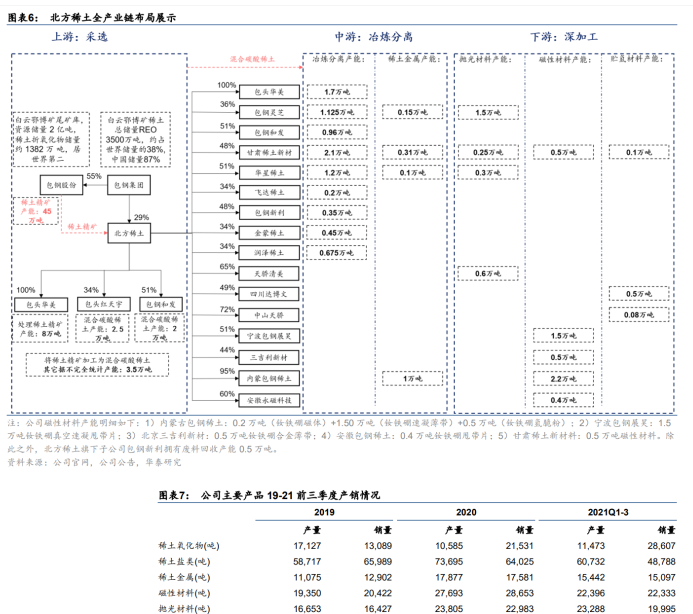This screenshot has height=614, width=693.
Task: Click the 2.1万吨 capacity value
Action: coord(337,153)
